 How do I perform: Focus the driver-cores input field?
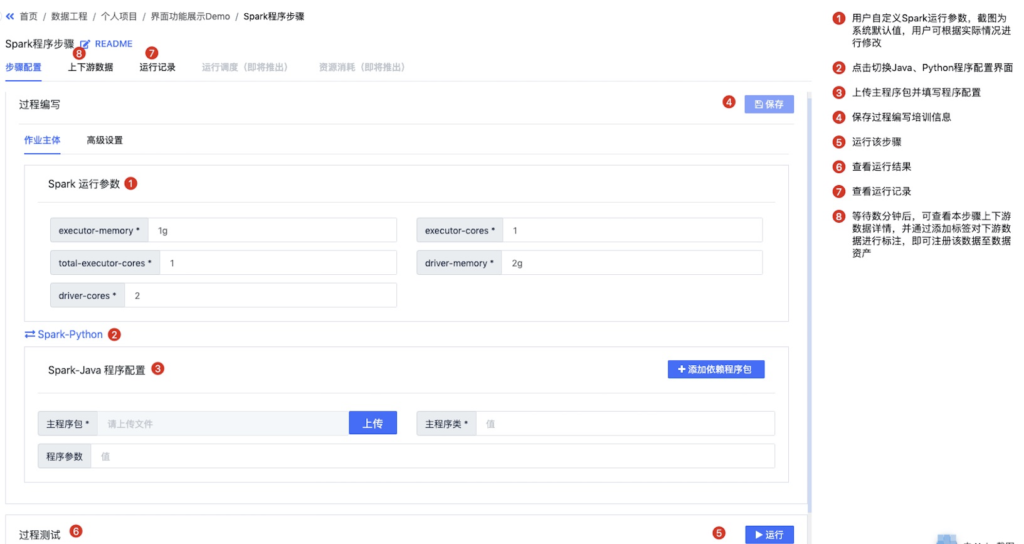coord(261,296)
